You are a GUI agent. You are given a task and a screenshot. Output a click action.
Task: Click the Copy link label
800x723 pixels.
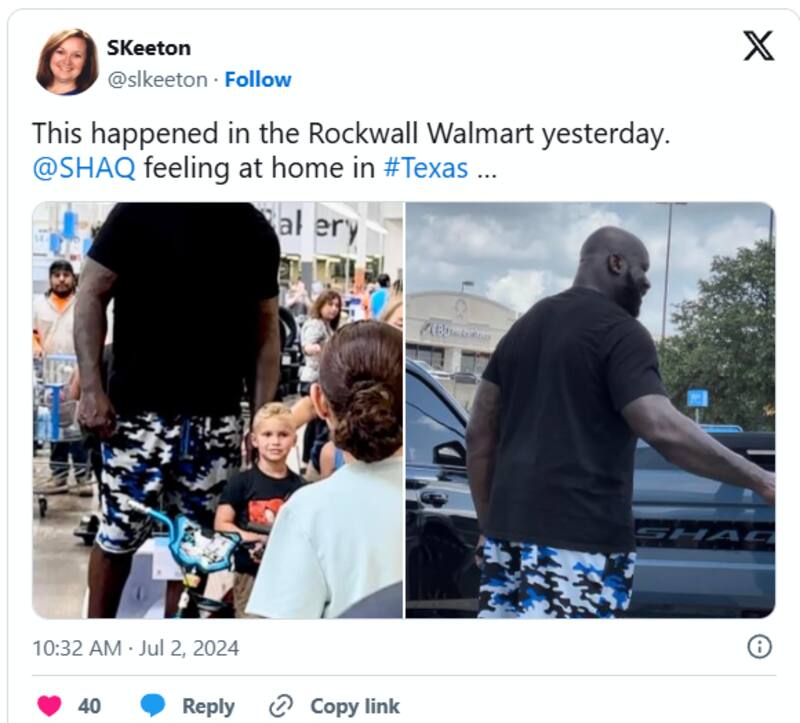click(x=355, y=706)
